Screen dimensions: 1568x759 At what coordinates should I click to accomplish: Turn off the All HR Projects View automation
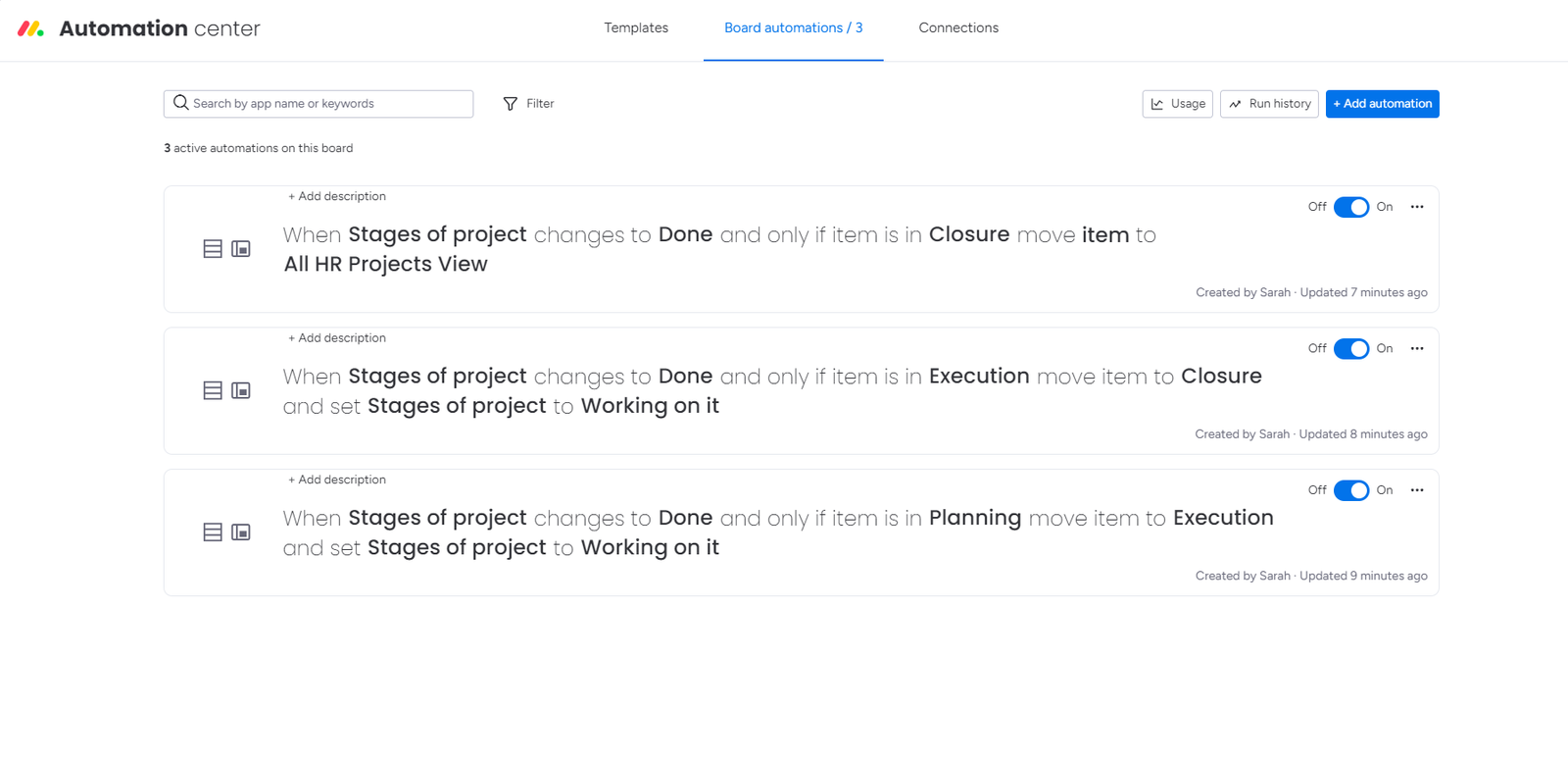[x=1350, y=207]
